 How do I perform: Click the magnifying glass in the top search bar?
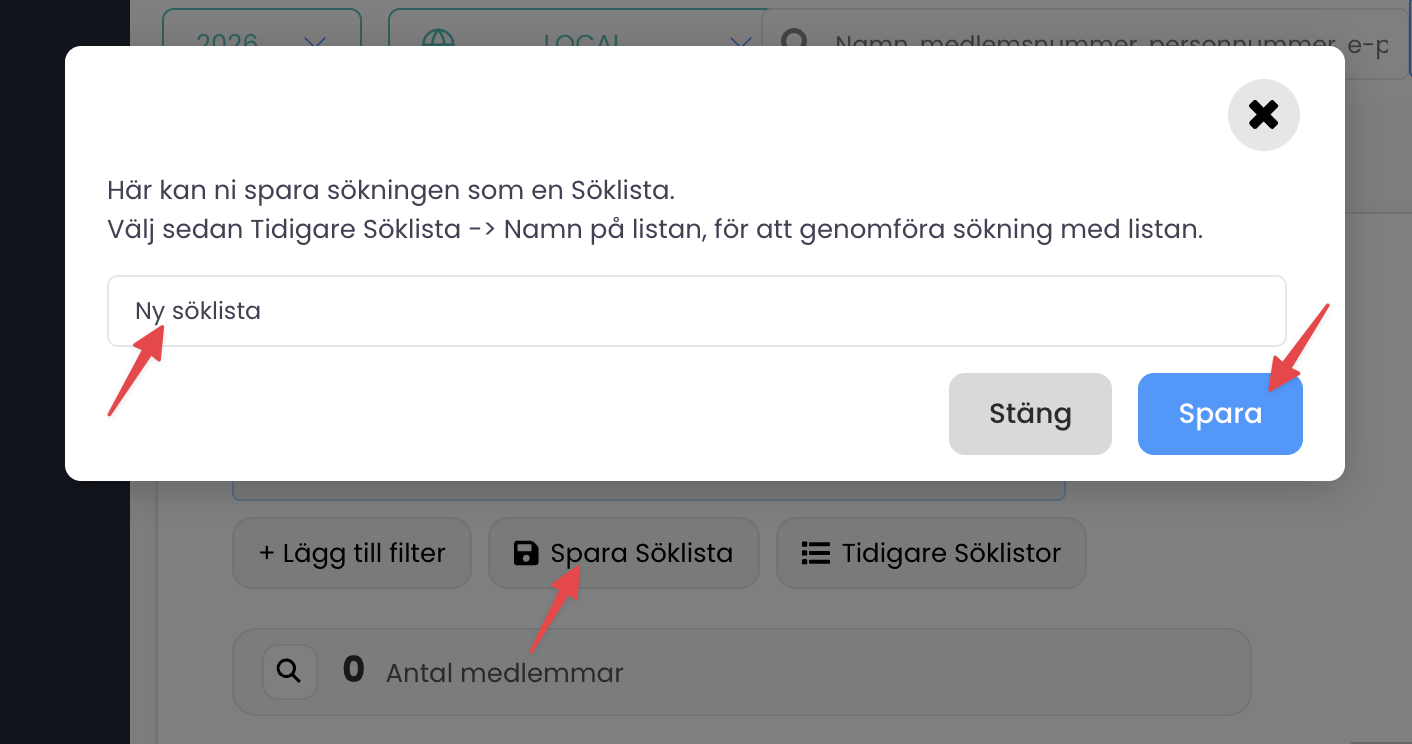(795, 40)
